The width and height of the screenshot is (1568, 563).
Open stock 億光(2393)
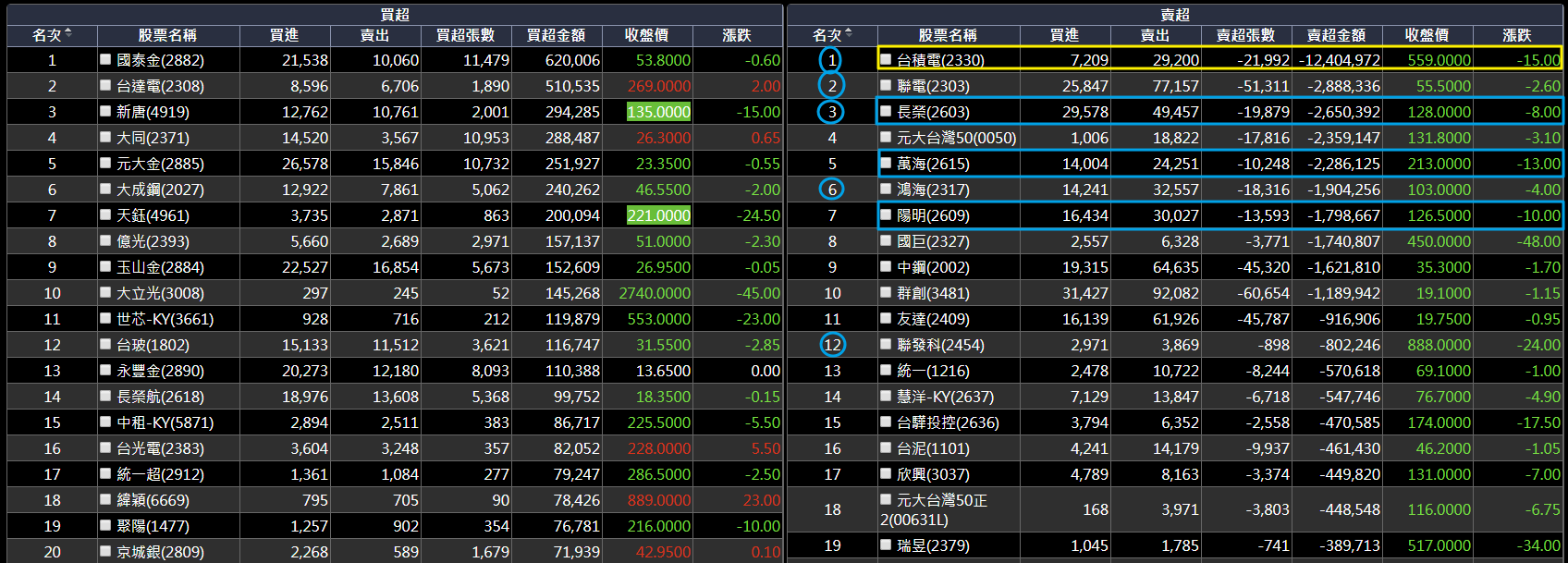click(153, 241)
